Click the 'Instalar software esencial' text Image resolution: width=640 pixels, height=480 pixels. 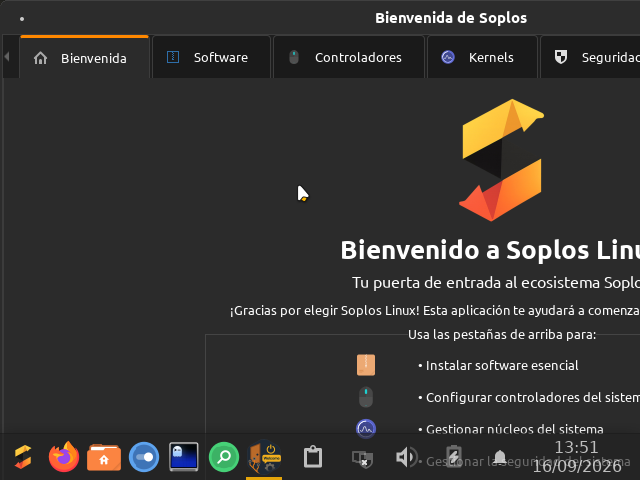click(502, 365)
